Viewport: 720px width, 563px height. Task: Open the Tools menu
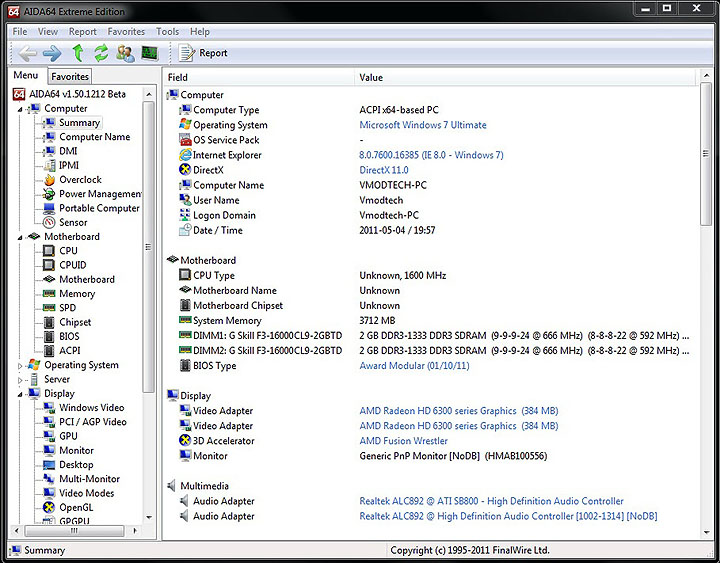pos(167,32)
